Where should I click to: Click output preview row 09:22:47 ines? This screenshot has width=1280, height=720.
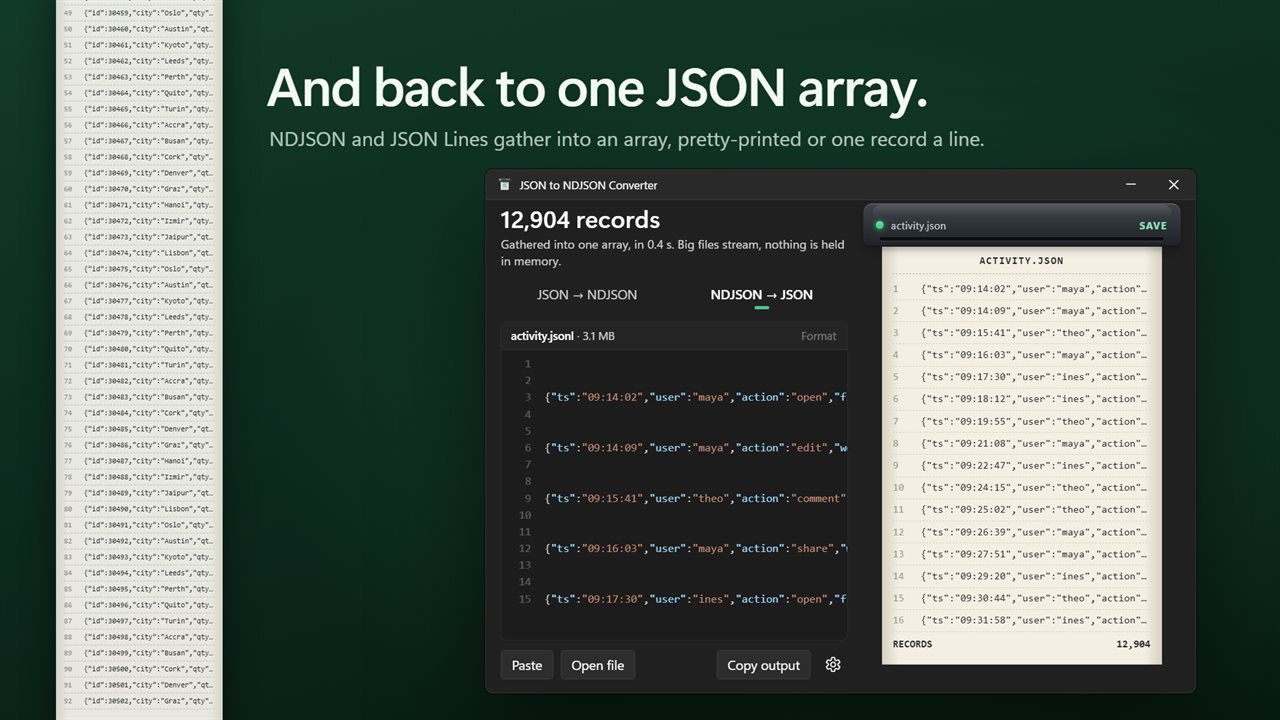coord(1021,465)
